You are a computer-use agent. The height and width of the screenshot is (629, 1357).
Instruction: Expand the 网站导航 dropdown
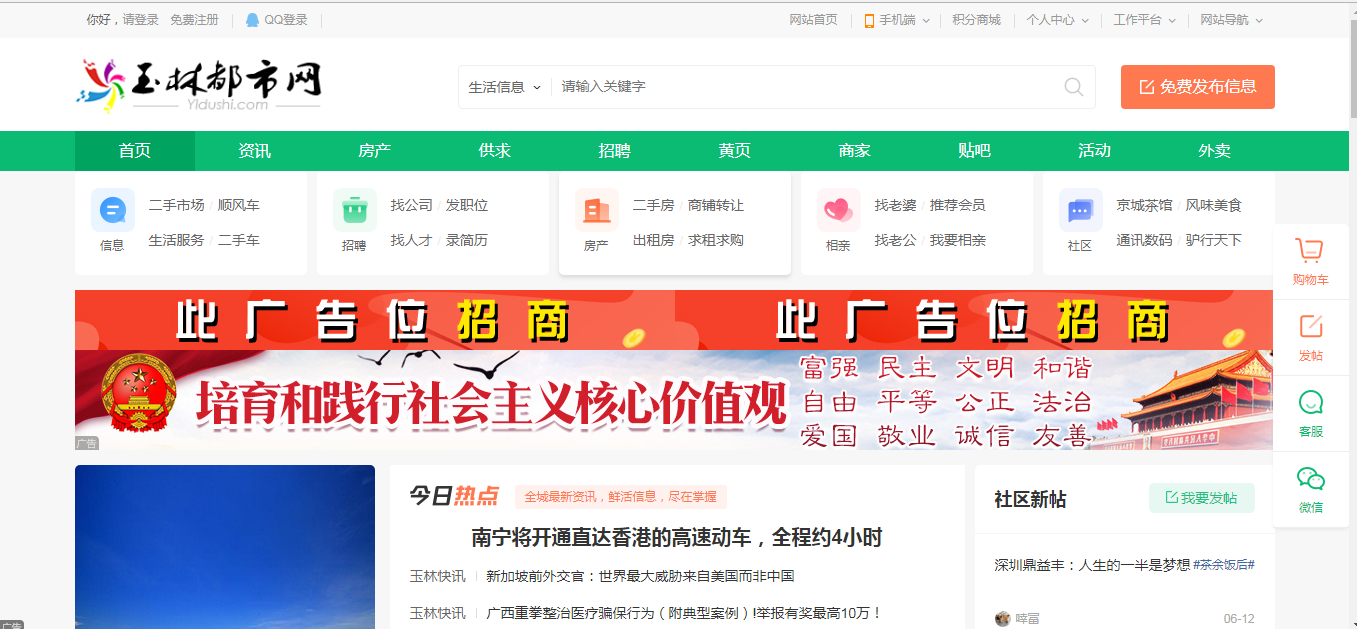(1231, 20)
